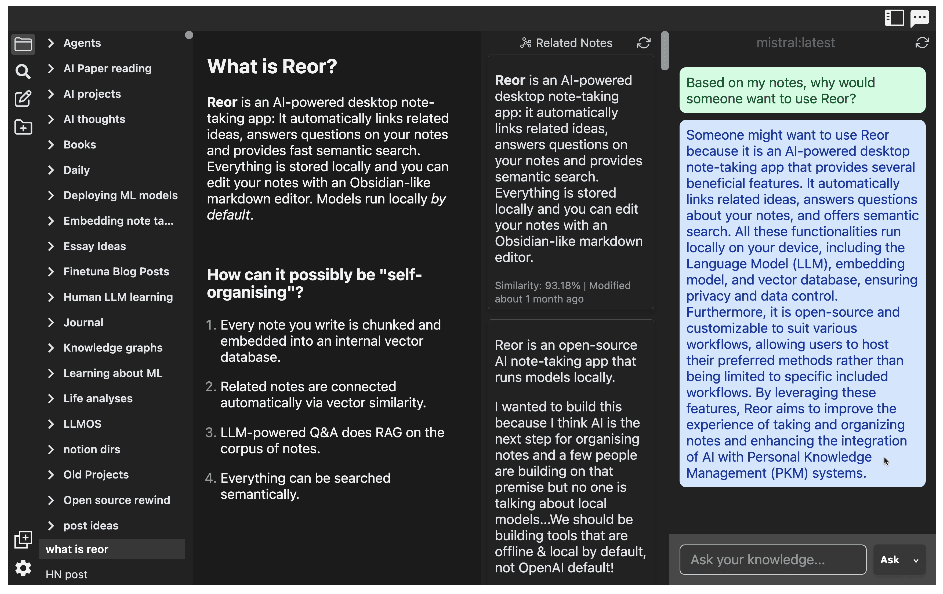Create a new note with pencil icon

point(23,99)
